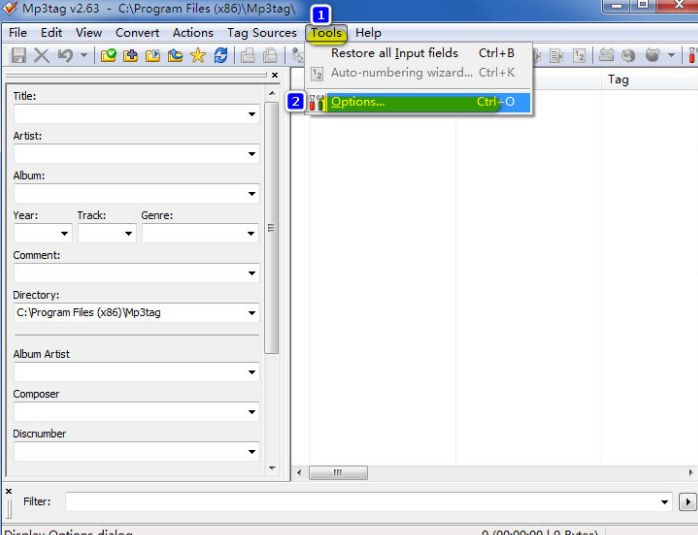Expand the Year field dropdown
Viewport: 698px width, 535px height.
pos(65,234)
